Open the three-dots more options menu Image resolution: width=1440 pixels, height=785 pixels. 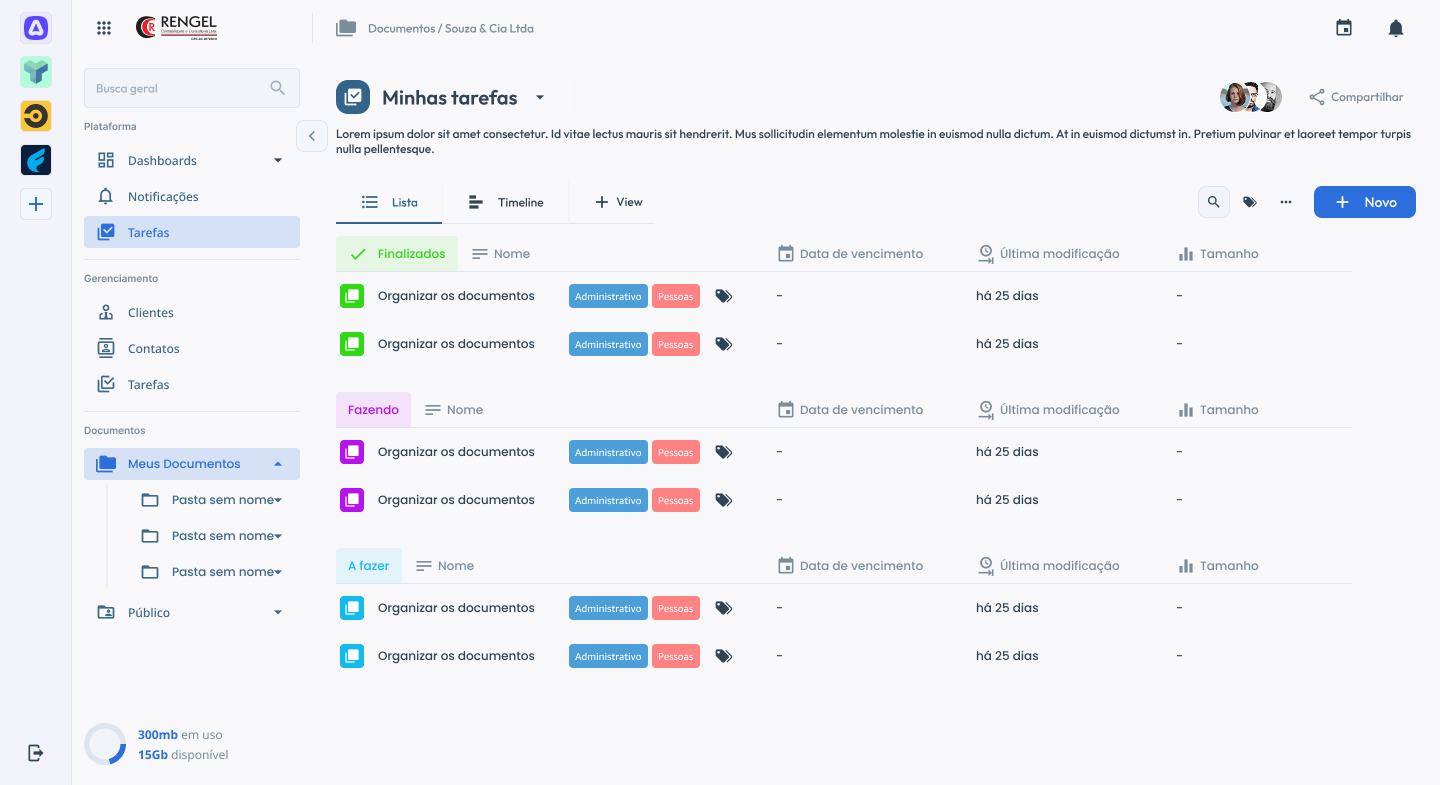1286,202
